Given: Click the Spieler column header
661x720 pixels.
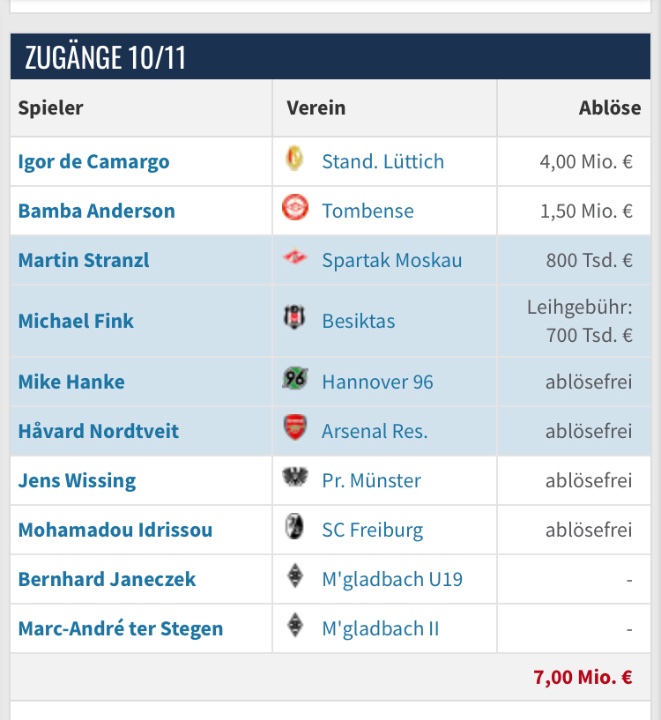Looking at the screenshot, I should [x=51, y=108].
